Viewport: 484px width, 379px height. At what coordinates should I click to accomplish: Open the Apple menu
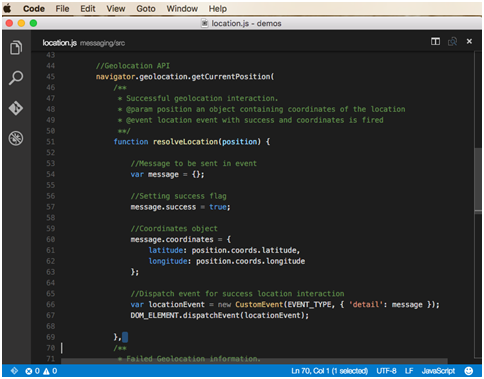click(7, 8)
